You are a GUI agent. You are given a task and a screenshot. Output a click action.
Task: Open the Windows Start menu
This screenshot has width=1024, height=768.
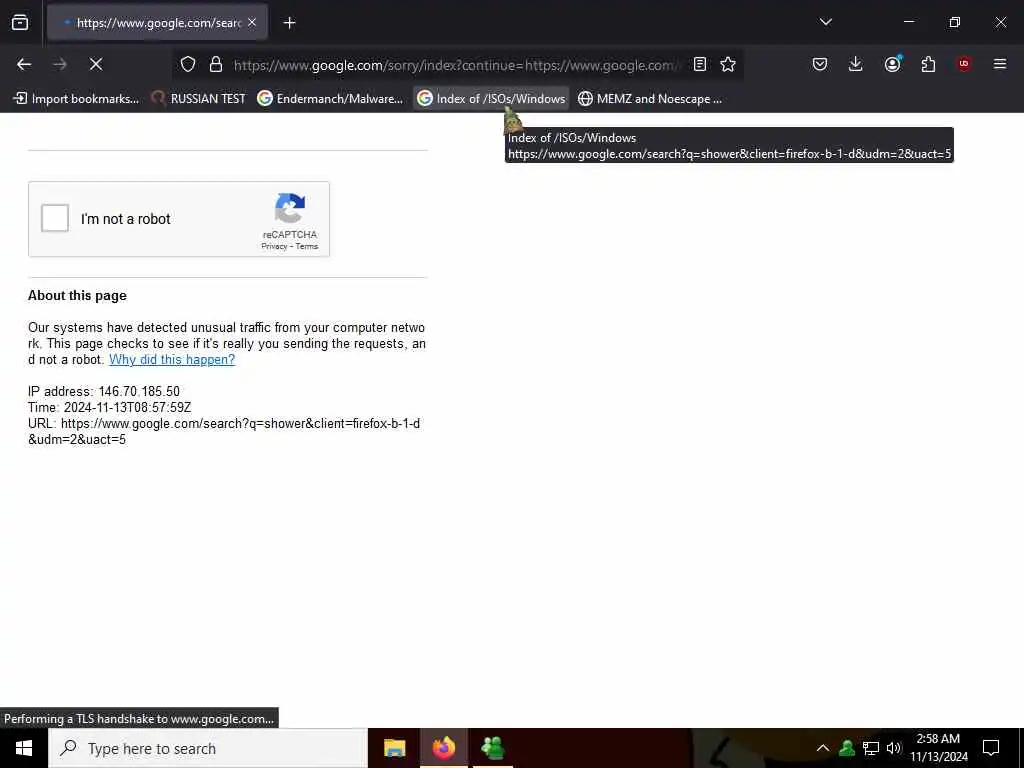[x=24, y=748]
